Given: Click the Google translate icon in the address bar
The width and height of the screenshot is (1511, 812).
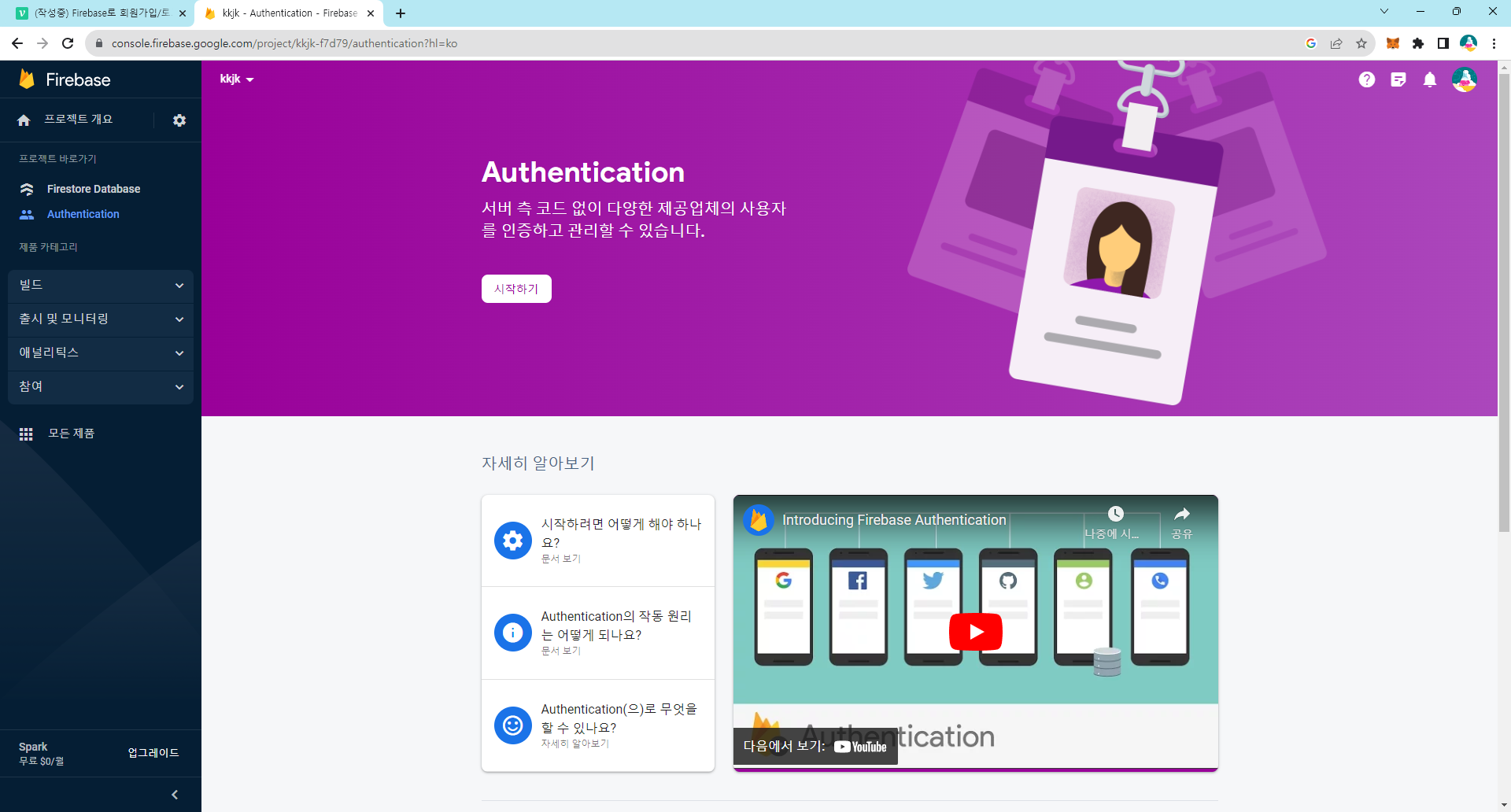Looking at the screenshot, I should tap(1311, 43).
